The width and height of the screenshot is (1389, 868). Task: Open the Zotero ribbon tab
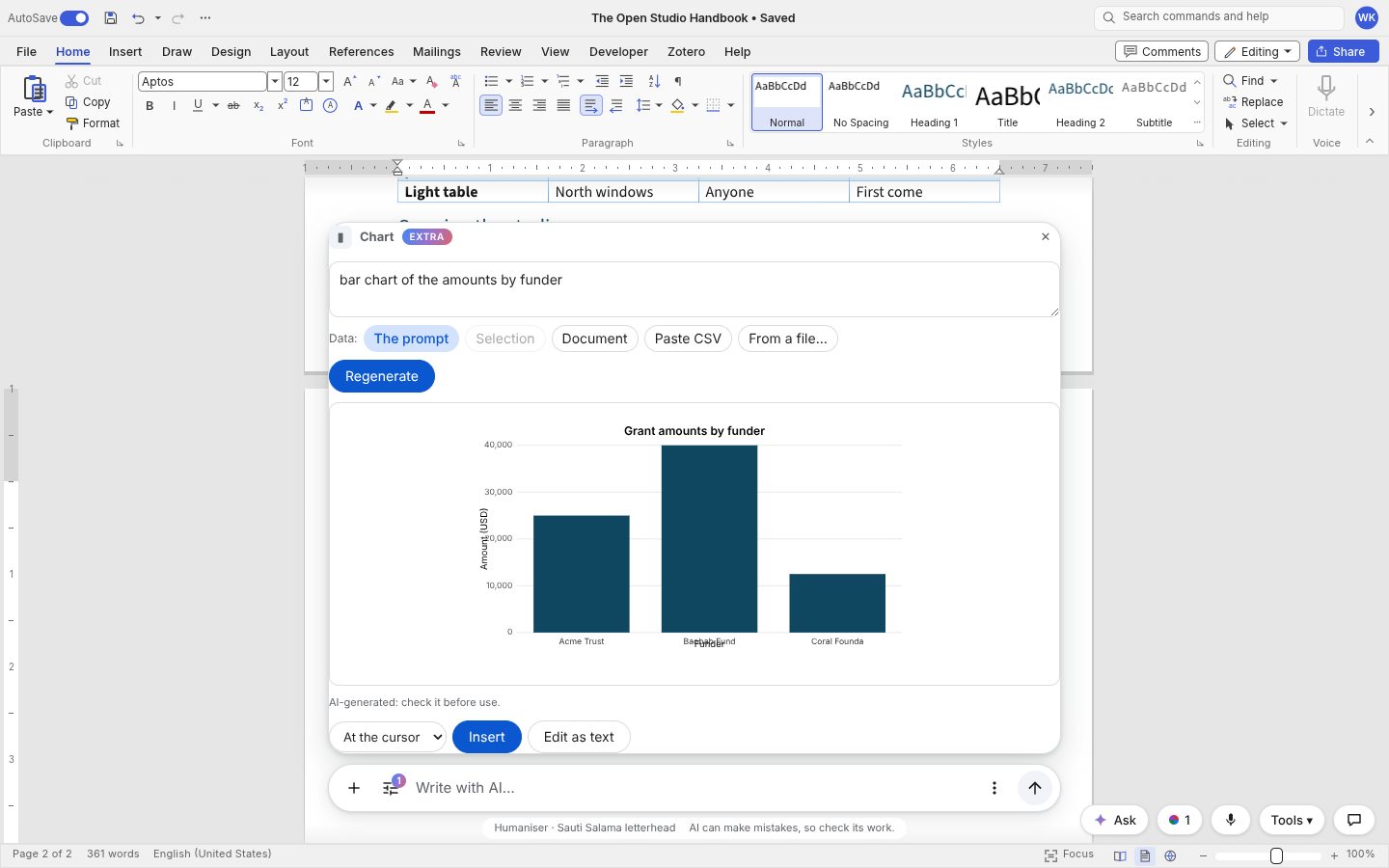[x=686, y=52]
